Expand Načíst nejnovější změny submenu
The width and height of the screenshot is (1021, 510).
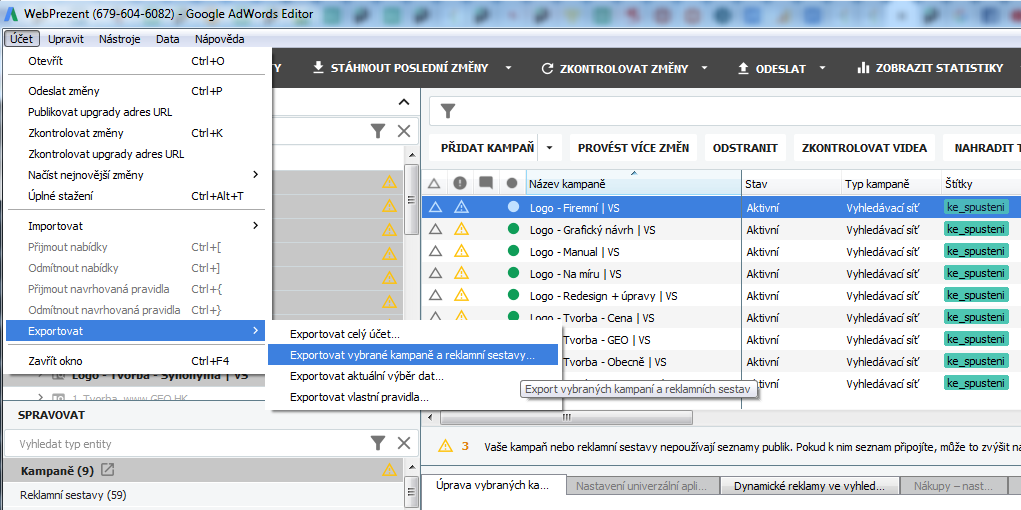pyautogui.click(x=135, y=175)
